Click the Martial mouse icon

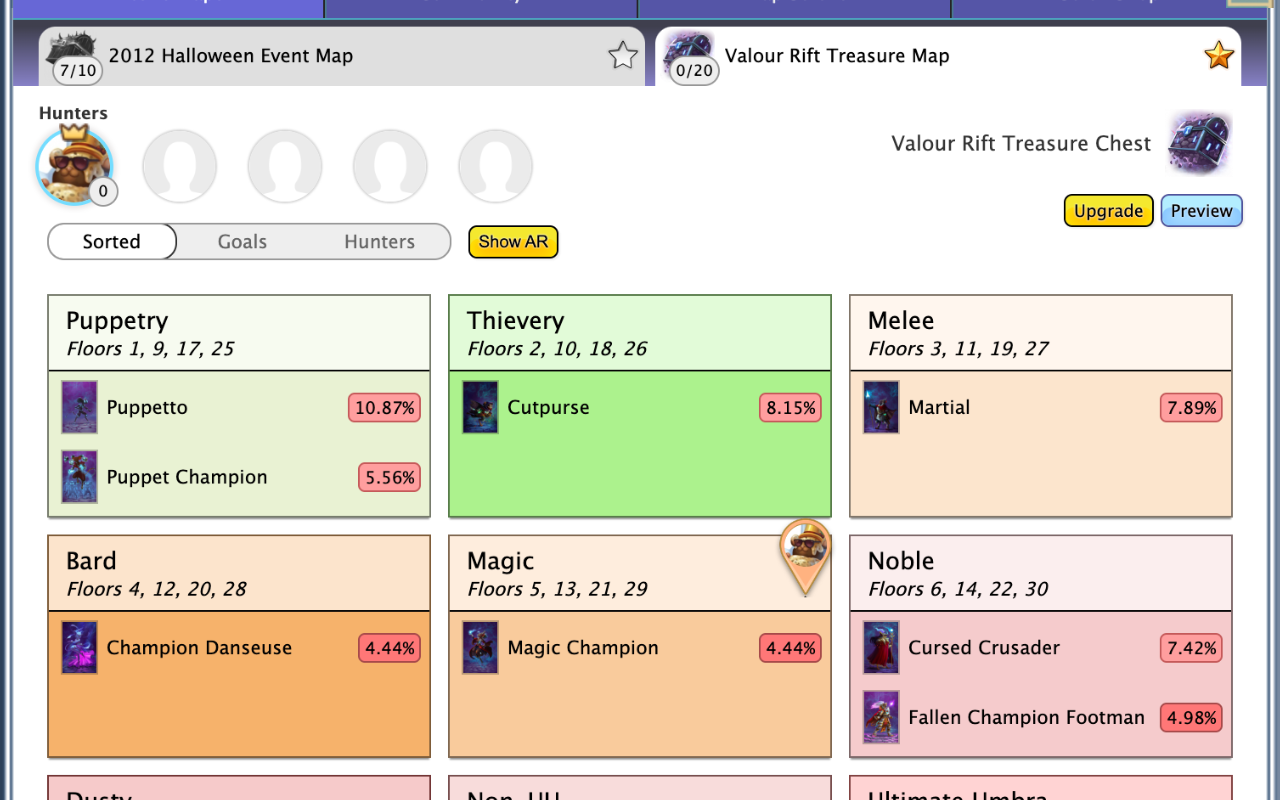click(881, 407)
